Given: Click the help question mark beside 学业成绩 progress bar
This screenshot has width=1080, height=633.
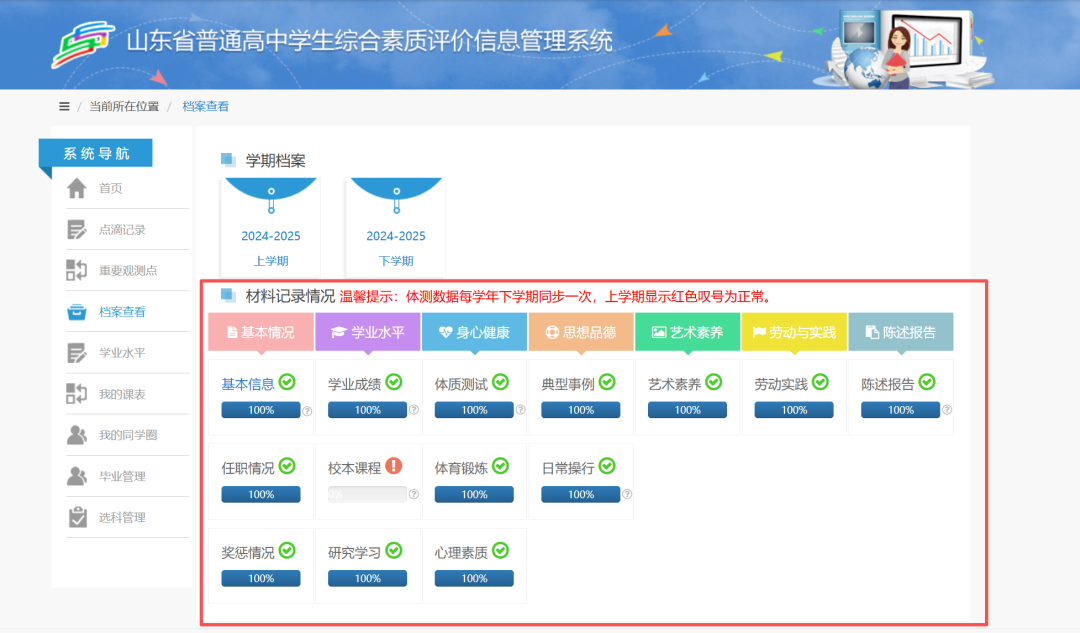Looking at the screenshot, I should coord(413,410).
